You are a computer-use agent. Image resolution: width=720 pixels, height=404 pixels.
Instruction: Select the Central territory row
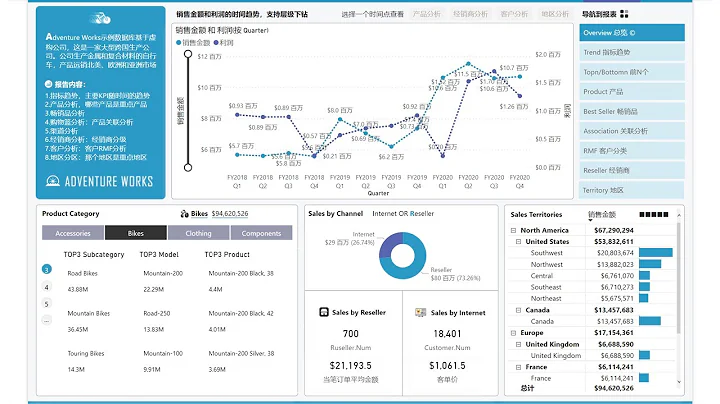tap(591, 275)
